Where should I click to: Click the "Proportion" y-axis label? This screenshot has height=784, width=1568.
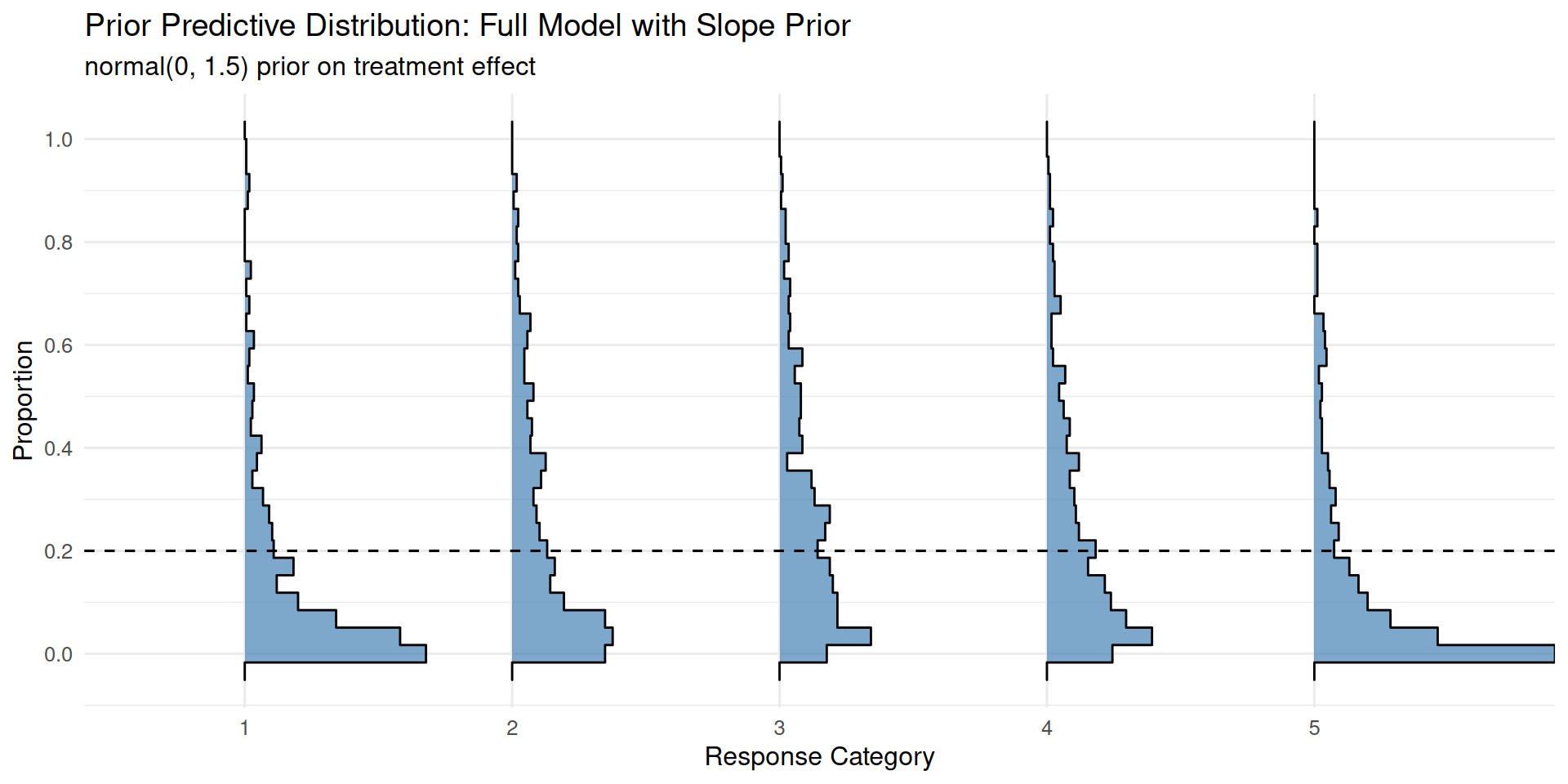(x=24, y=400)
